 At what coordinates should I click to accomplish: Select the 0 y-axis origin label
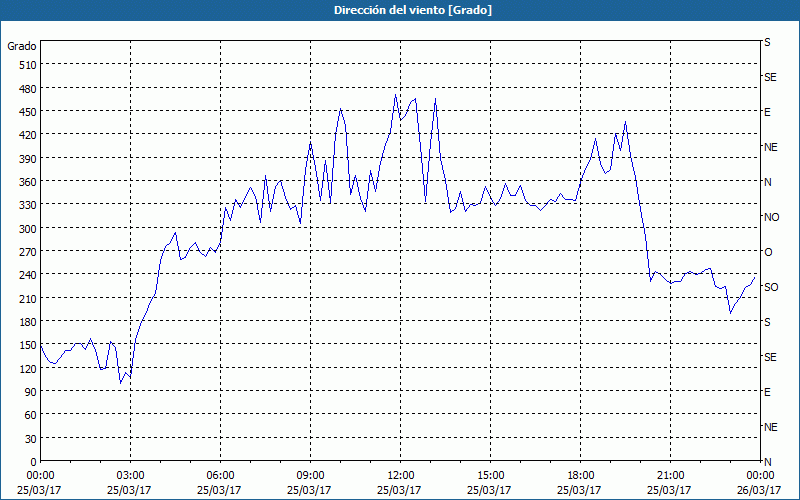pyautogui.click(x=34, y=462)
